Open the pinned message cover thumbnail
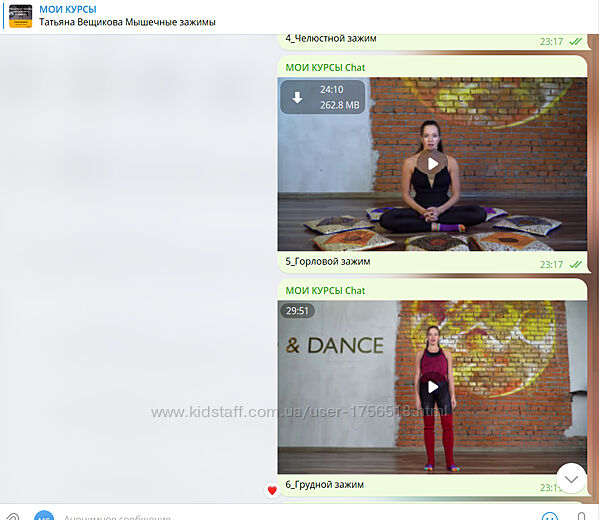 click(20, 16)
